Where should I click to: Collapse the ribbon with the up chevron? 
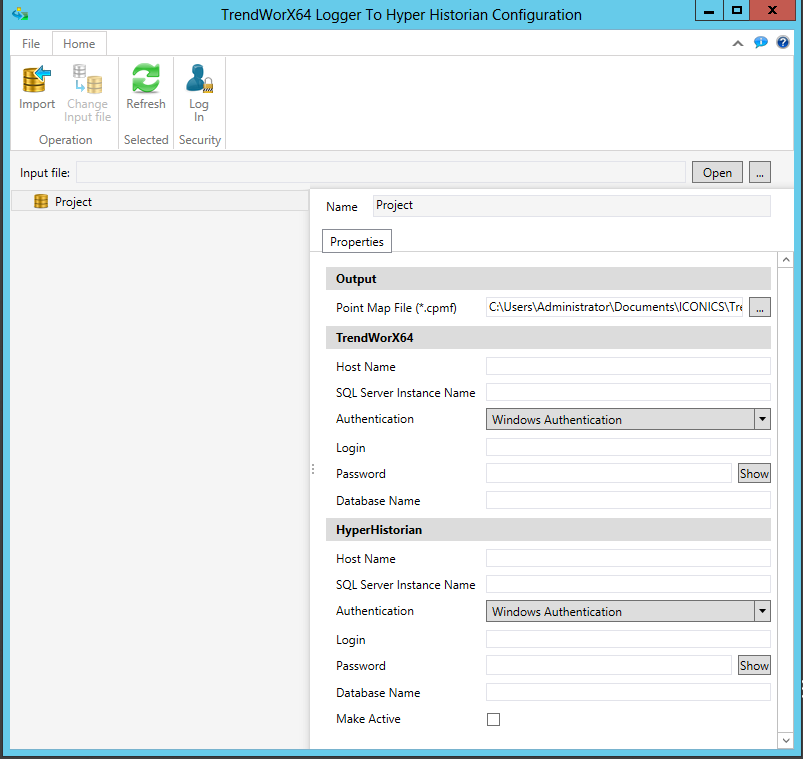click(x=738, y=44)
